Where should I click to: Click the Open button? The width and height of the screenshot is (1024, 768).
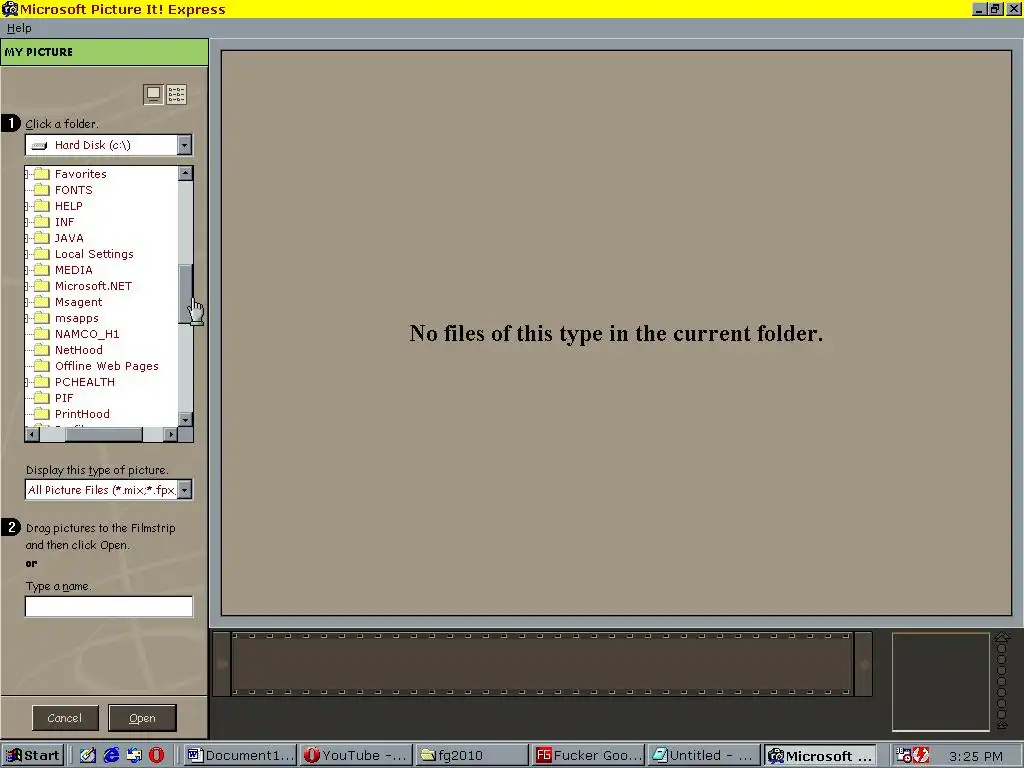[x=142, y=718]
